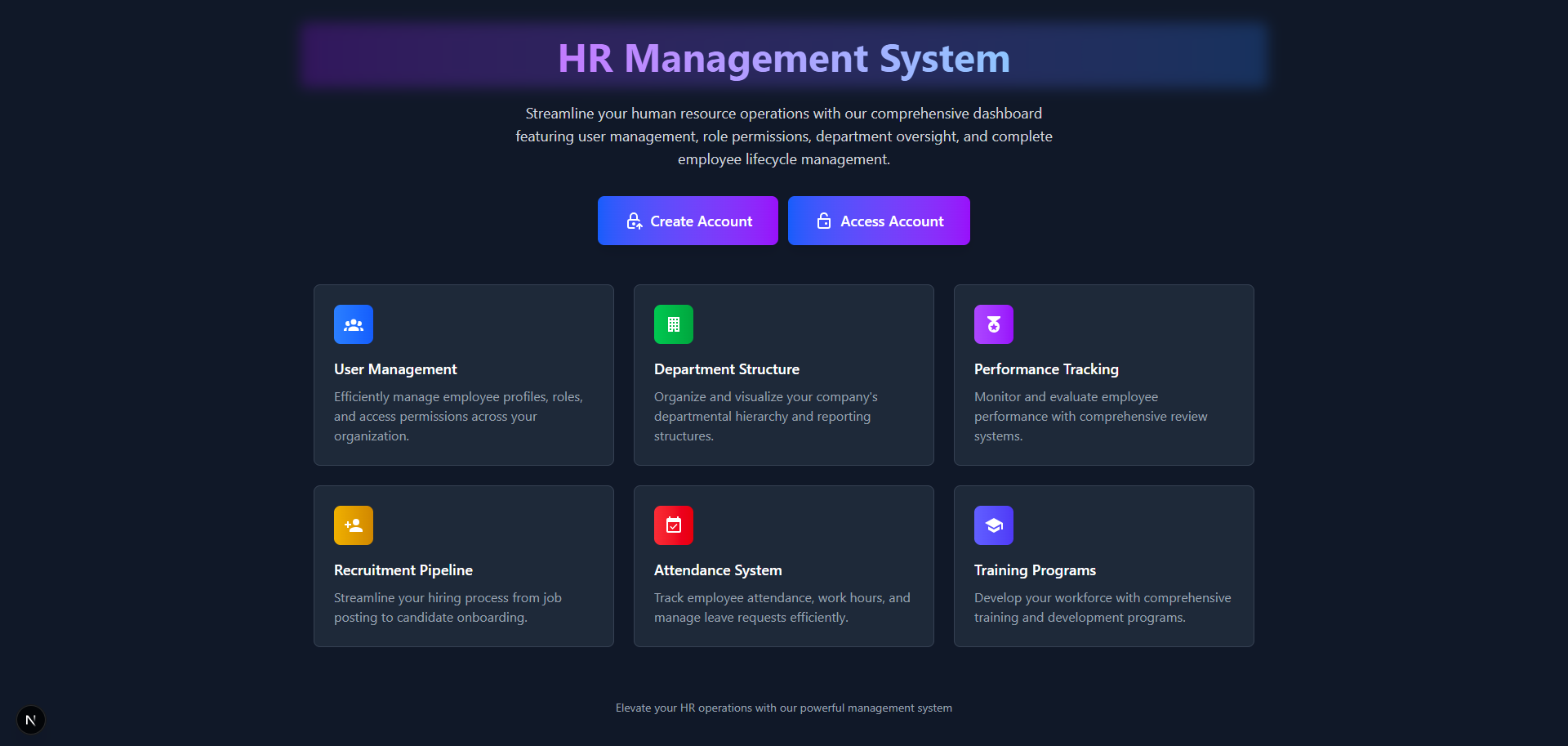Click the Training Programs description text
The width and height of the screenshot is (1568, 746).
1102,608
